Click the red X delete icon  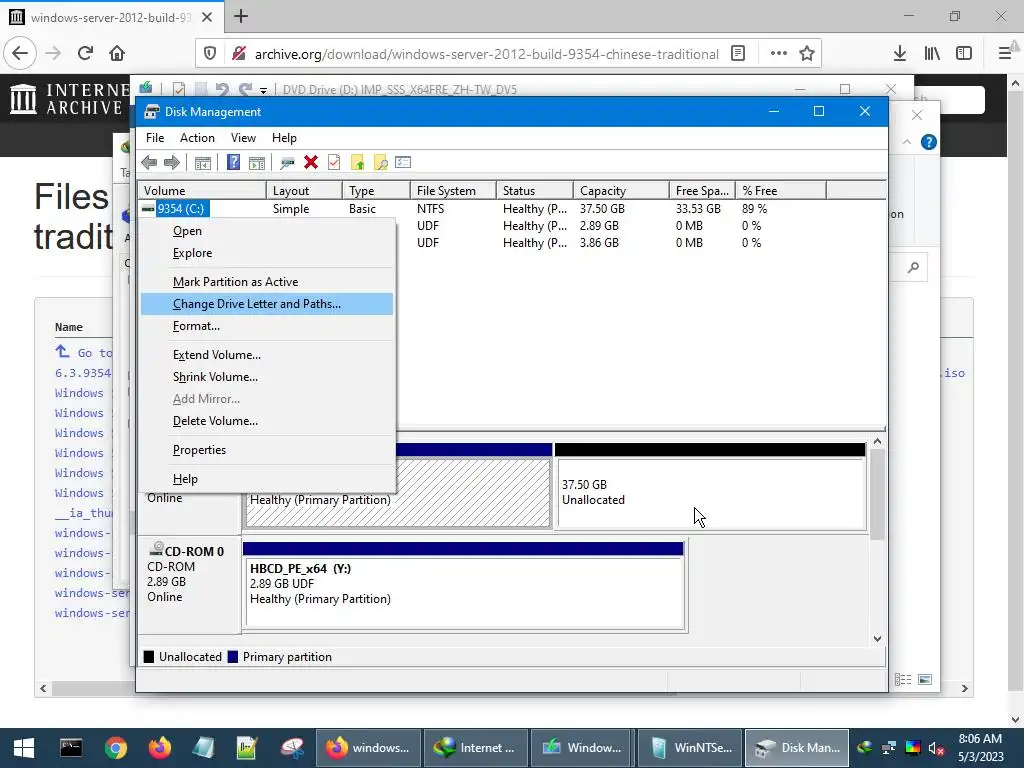[x=311, y=163]
